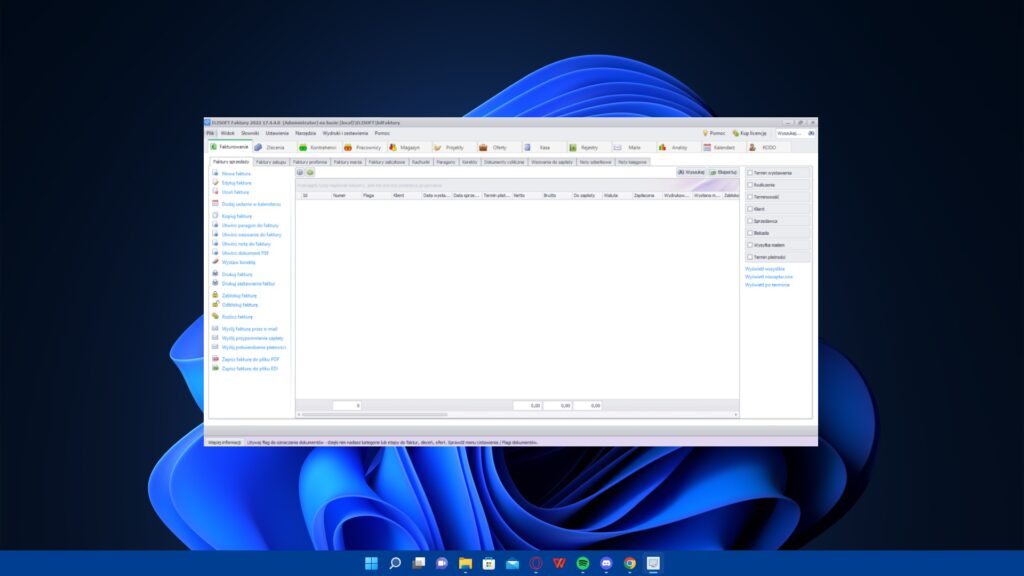Click the binoculars icon in top search box
Image resolution: width=1024 pixels, height=576 pixels.
[811, 133]
